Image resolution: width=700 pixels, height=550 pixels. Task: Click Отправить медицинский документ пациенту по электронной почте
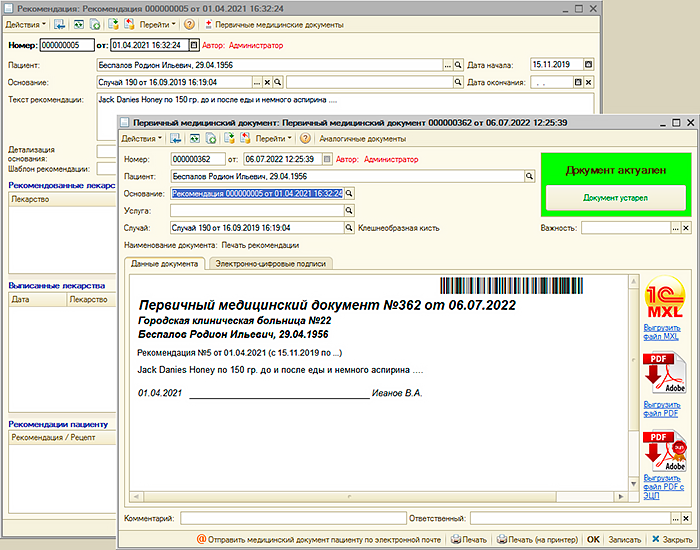pyautogui.click(x=318, y=539)
